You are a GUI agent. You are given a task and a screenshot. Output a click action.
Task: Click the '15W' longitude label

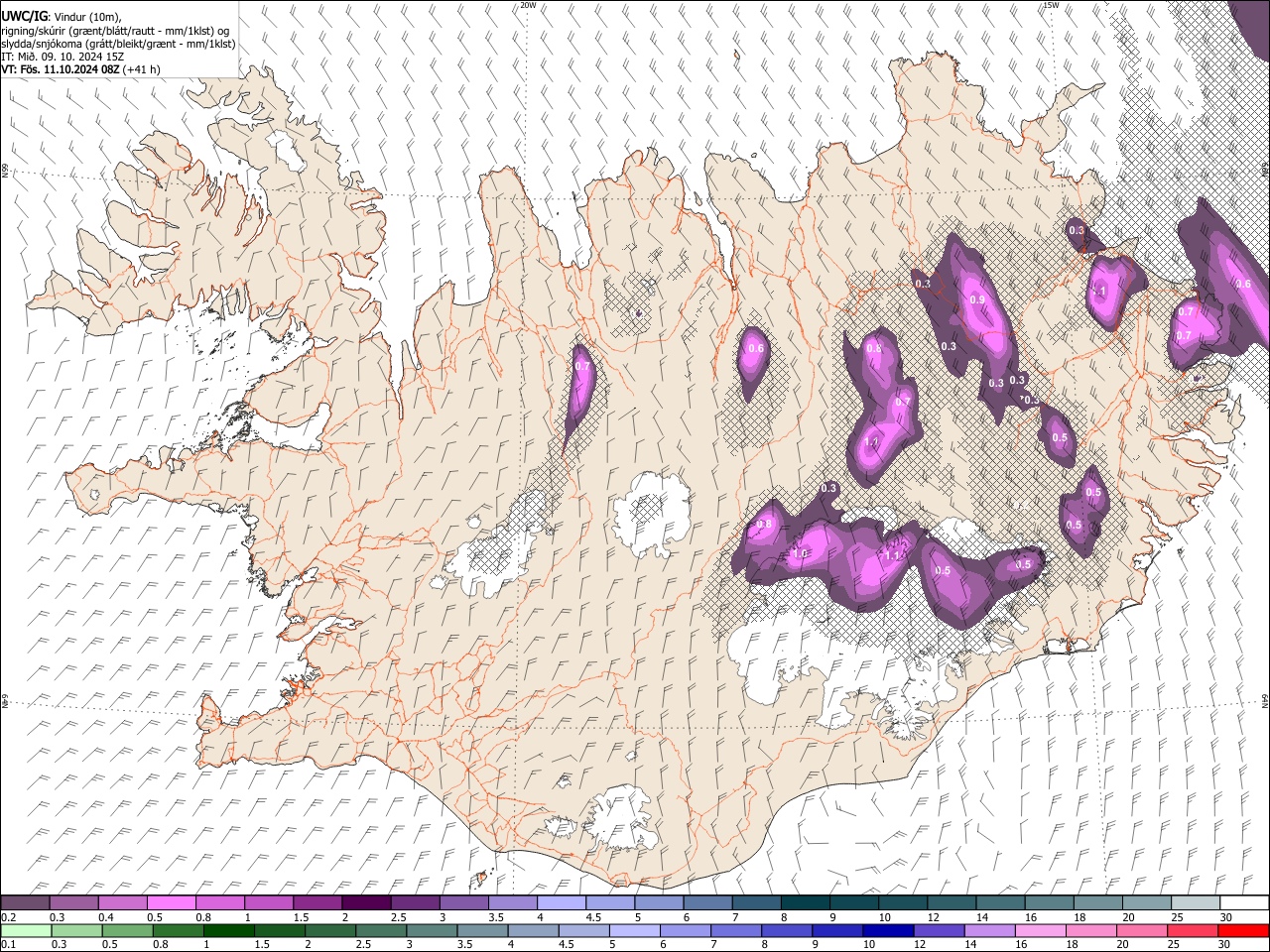click(x=1051, y=5)
